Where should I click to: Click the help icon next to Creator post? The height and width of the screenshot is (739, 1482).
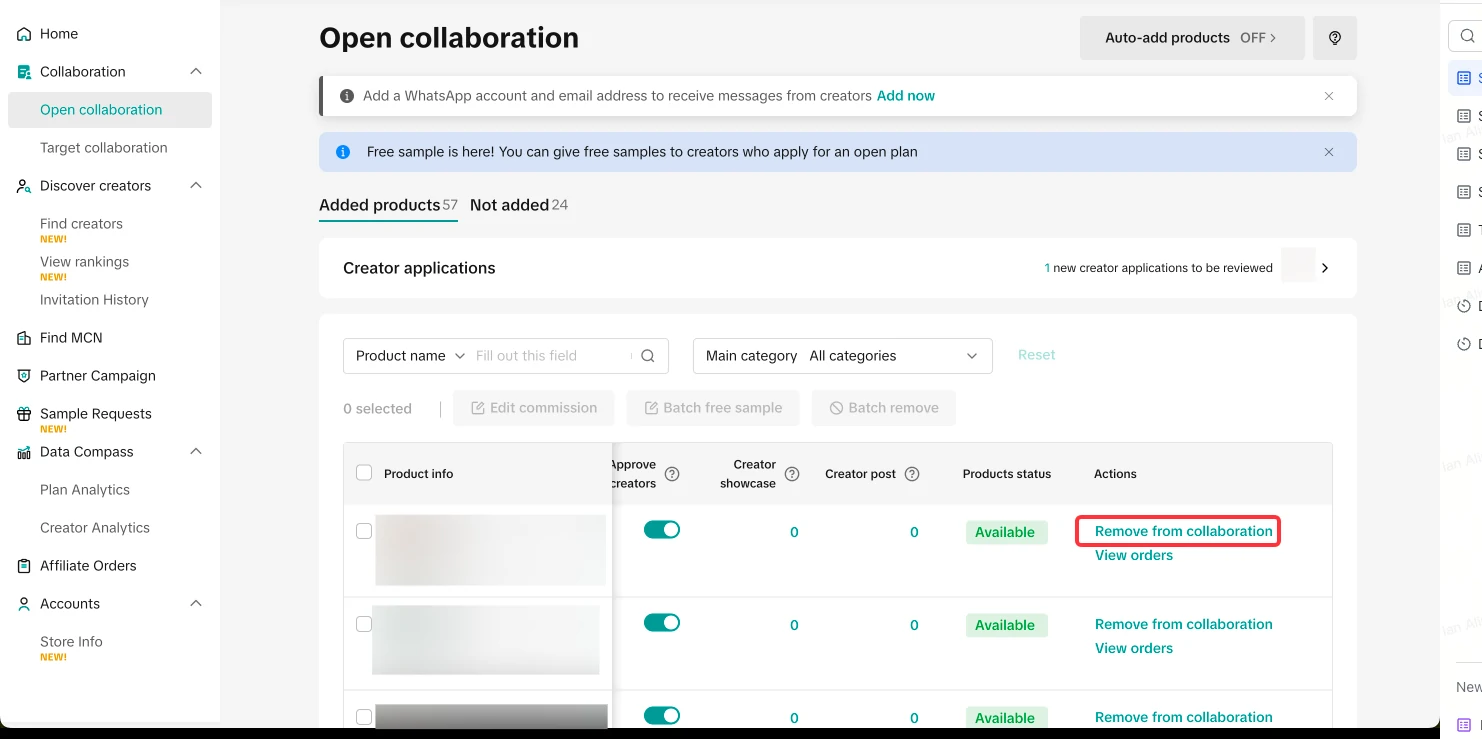pos(912,474)
